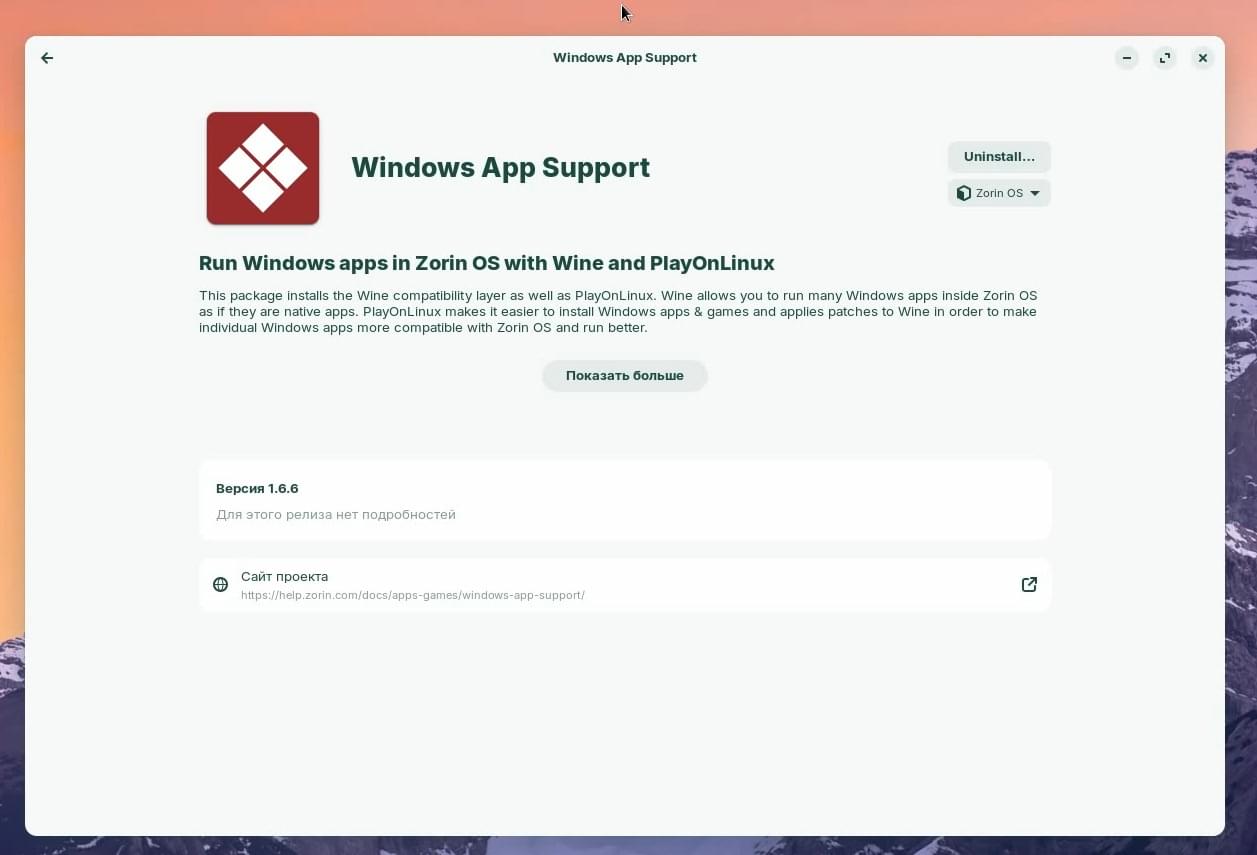Click the 'Windows App Support' app name heading
This screenshot has height=855, width=1257.
500,167
